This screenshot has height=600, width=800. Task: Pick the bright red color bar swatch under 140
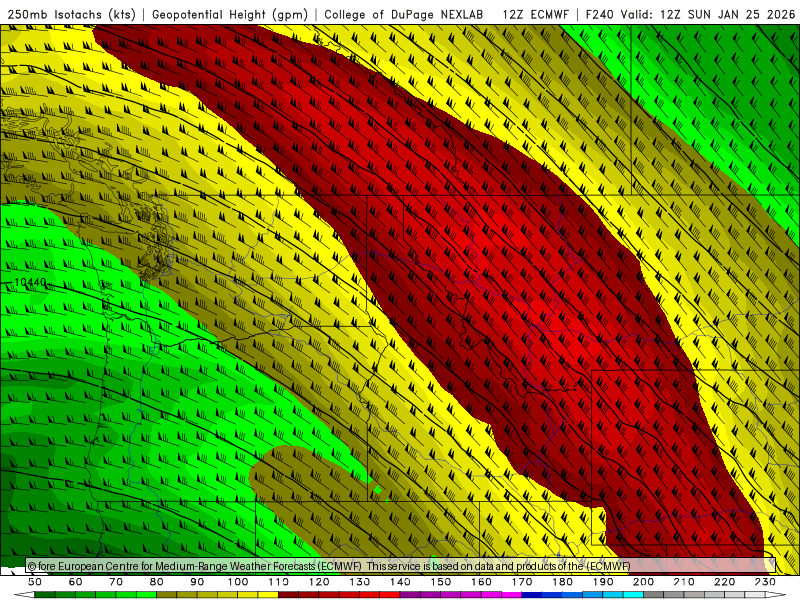click(390, 595)
